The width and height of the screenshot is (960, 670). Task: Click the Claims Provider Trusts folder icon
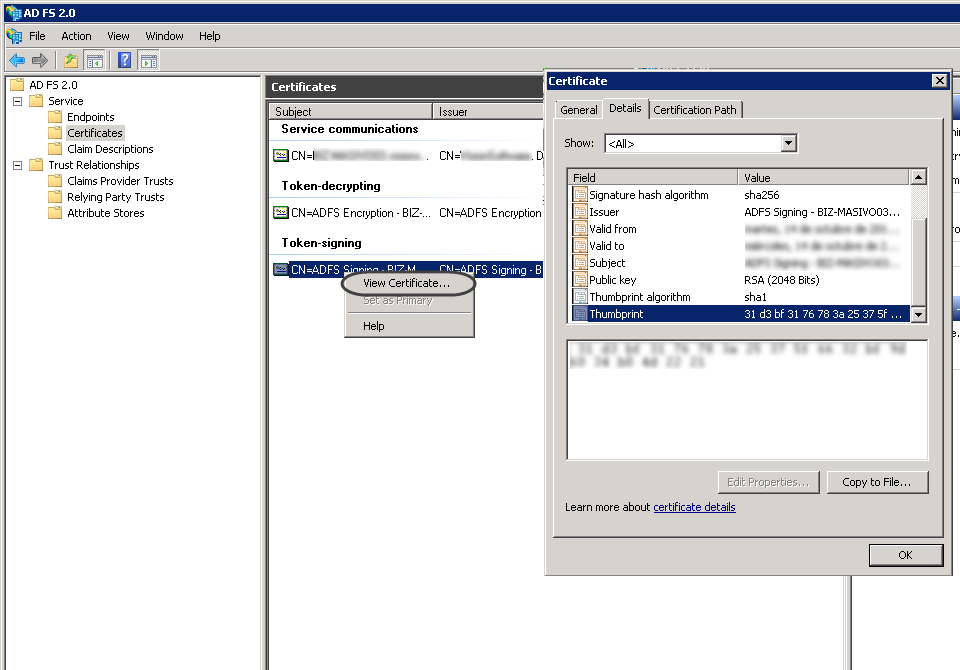tap(55, 180)
